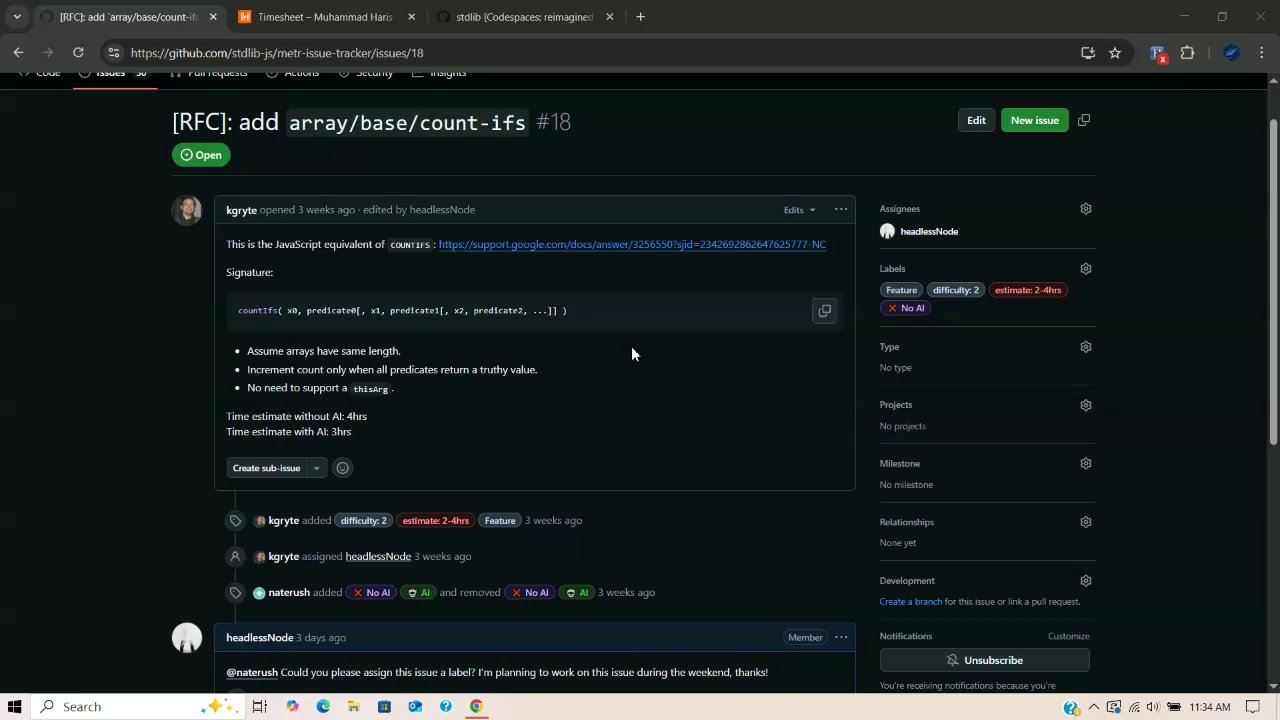
Task: Open the @naterush mention link
Action: point(252,672)
